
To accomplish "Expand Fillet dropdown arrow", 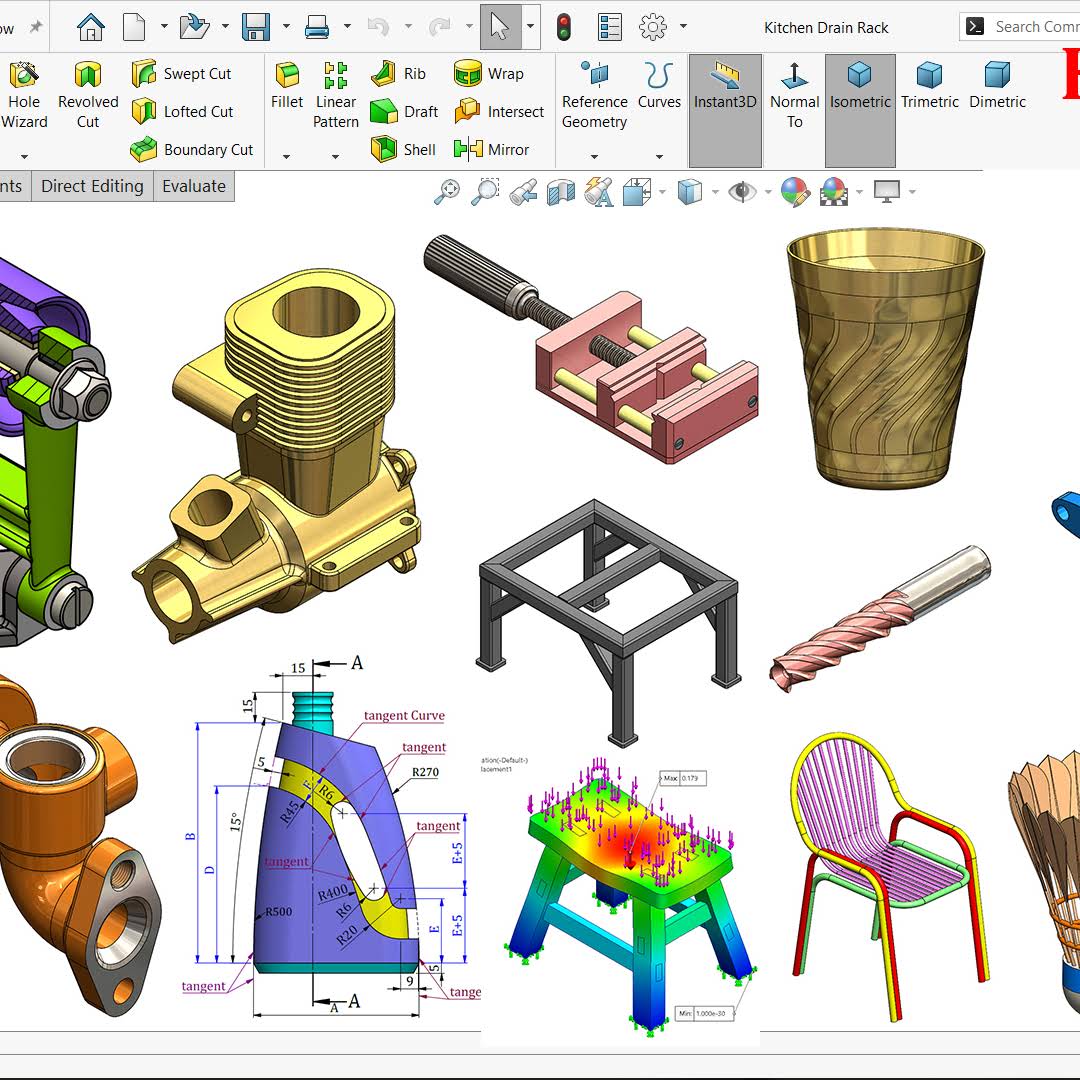I will 287,157.
